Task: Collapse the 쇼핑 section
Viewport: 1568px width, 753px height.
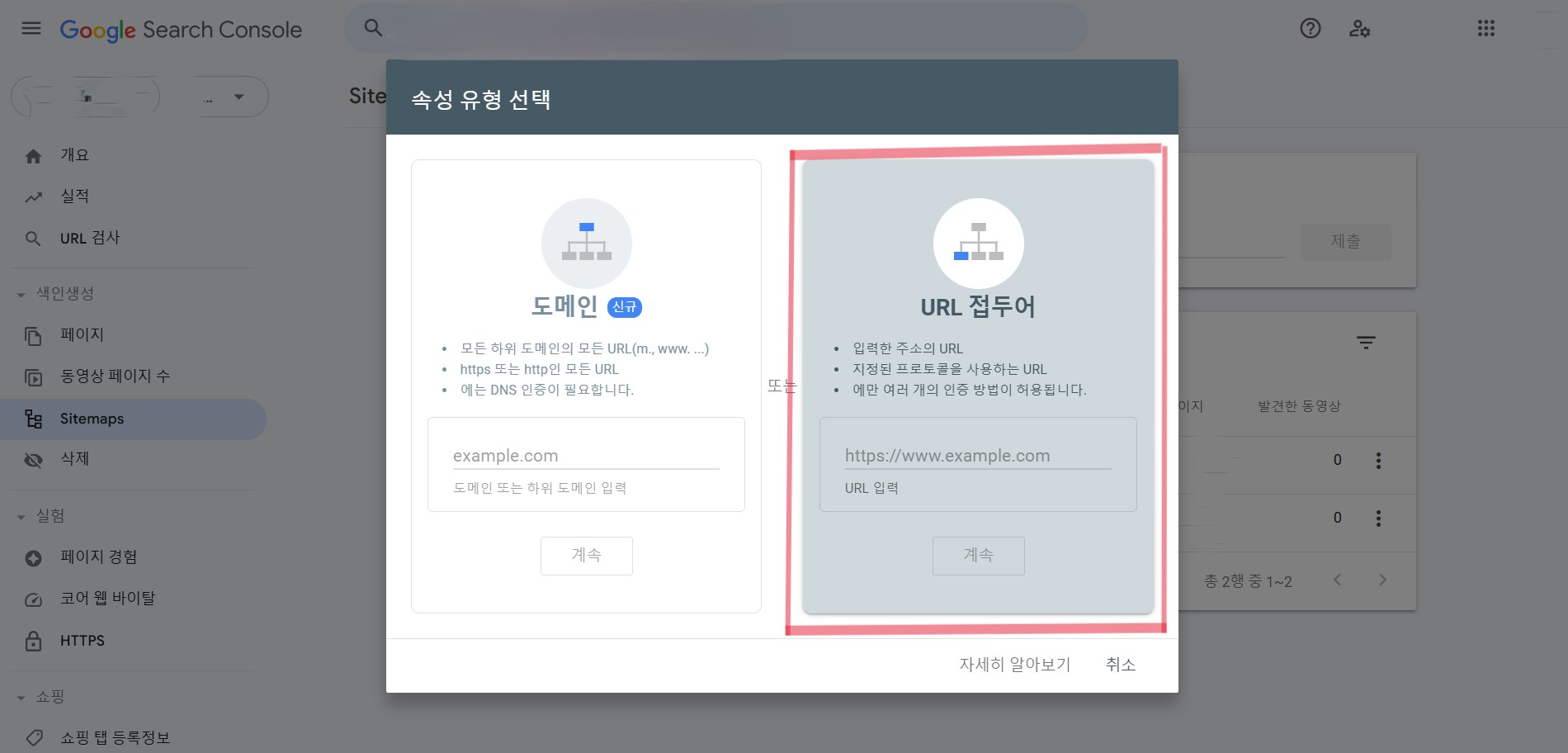Action: (x=21, y=698)
